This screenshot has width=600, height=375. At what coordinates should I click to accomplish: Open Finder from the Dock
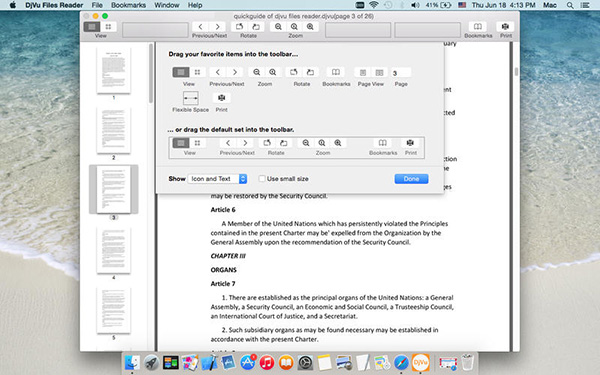click(x=132, y=362)
